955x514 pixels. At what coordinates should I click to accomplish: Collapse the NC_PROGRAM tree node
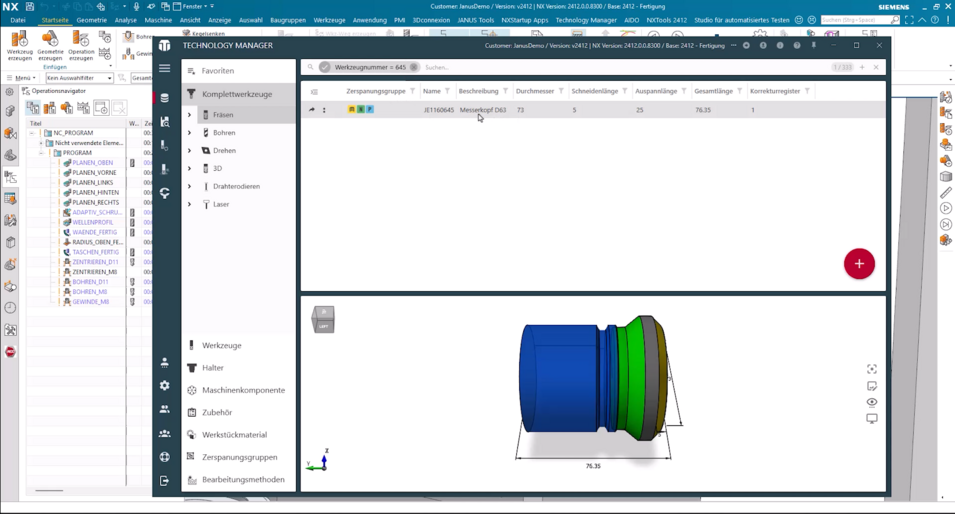click(x=32, y=133)
